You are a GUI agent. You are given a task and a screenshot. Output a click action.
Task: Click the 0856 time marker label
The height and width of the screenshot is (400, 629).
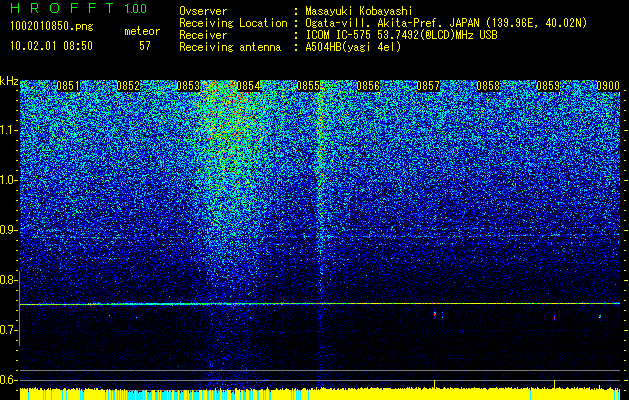(368, 86)
